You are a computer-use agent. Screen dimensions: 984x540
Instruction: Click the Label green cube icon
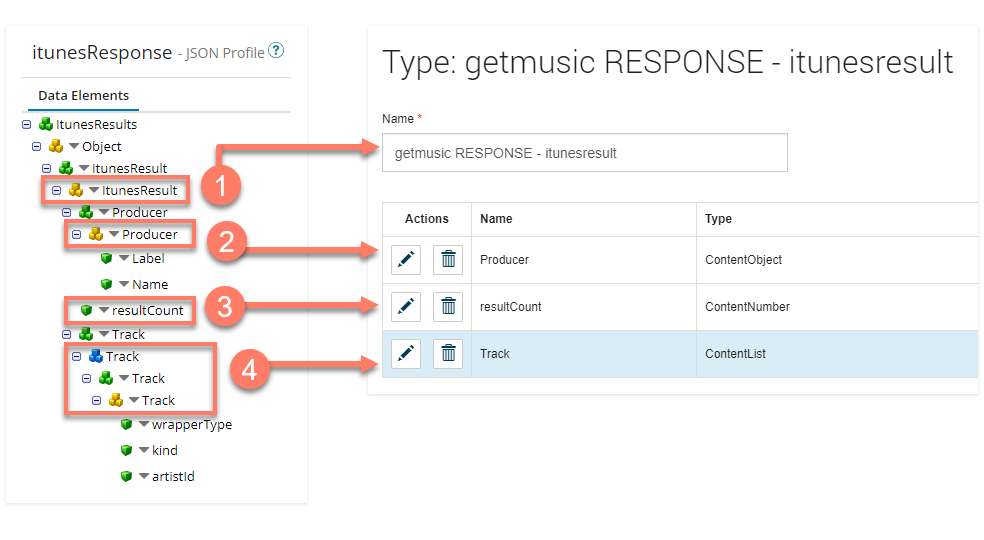pyautogui.click(x=106, y=258)
